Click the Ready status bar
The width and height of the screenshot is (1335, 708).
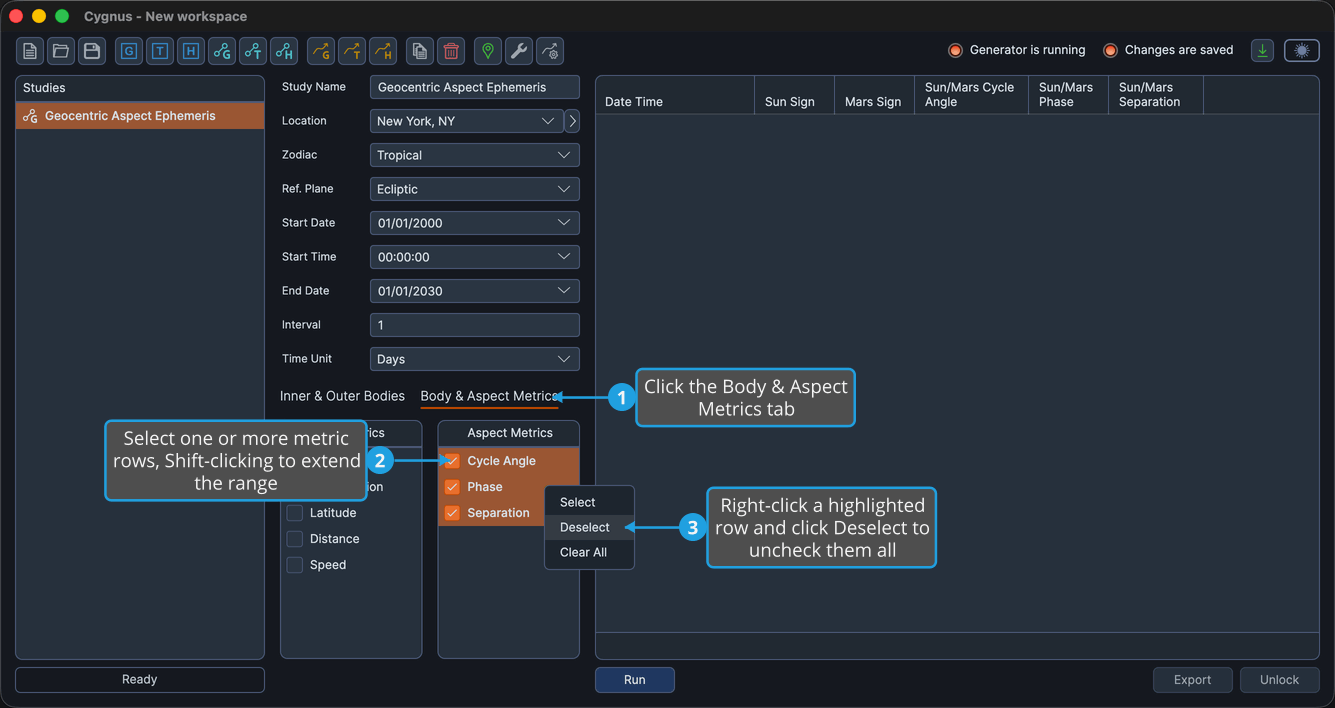140,680
